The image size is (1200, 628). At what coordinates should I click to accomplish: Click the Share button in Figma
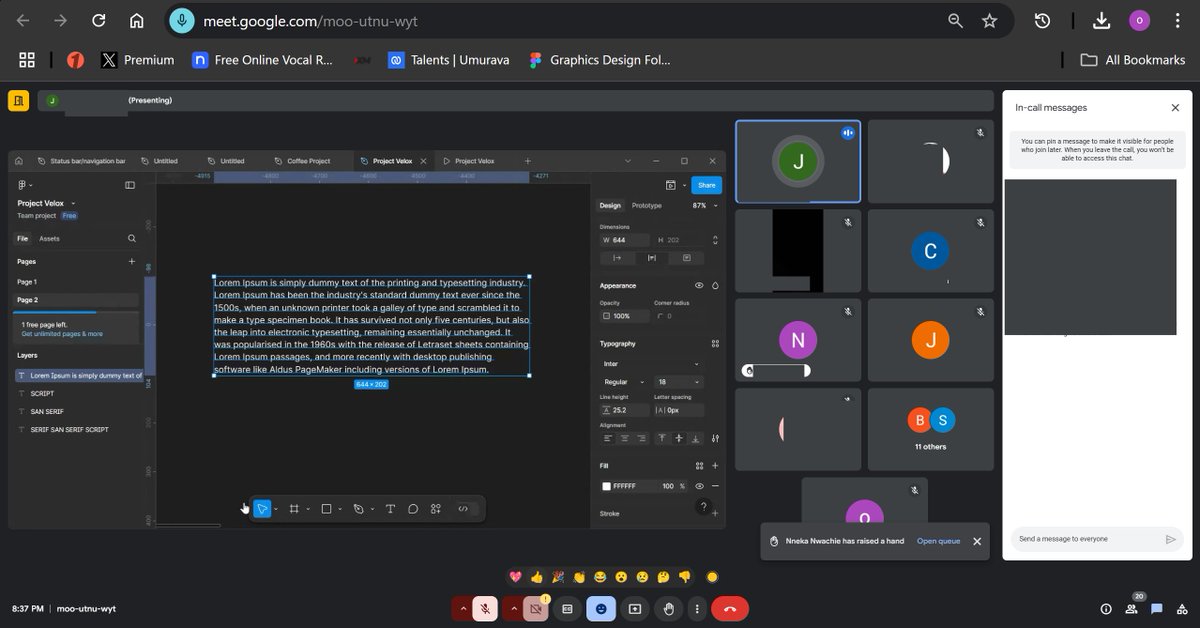(707, 185)
